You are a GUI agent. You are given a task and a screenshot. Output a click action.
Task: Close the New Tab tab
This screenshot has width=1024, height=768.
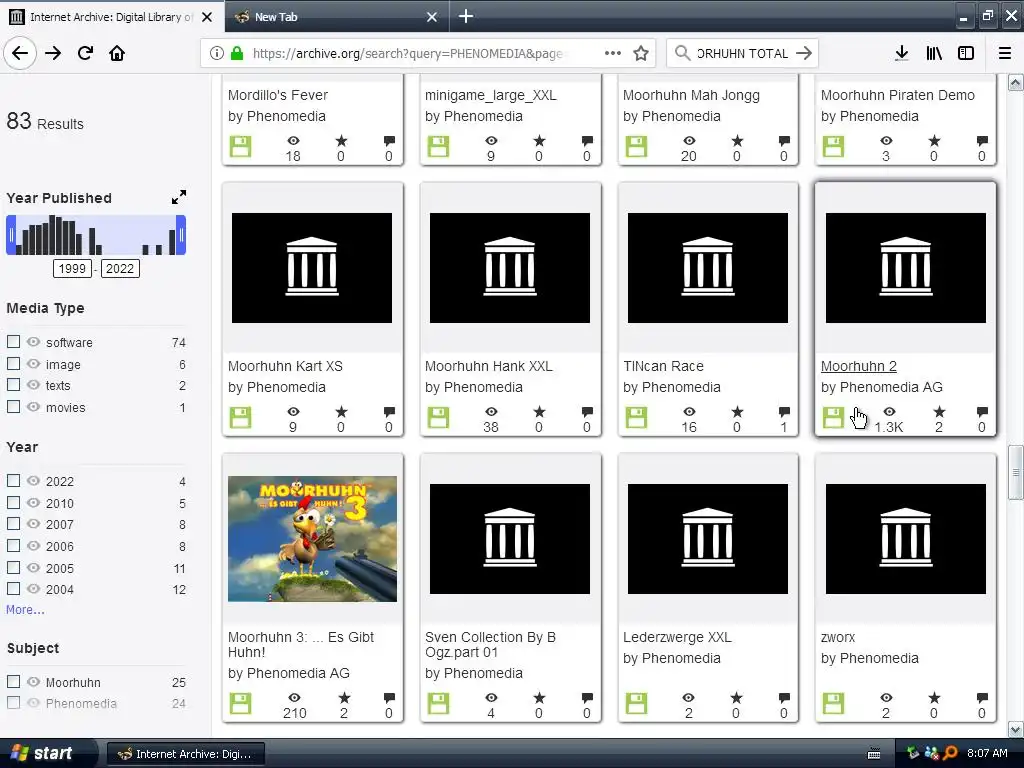[432, 17]
